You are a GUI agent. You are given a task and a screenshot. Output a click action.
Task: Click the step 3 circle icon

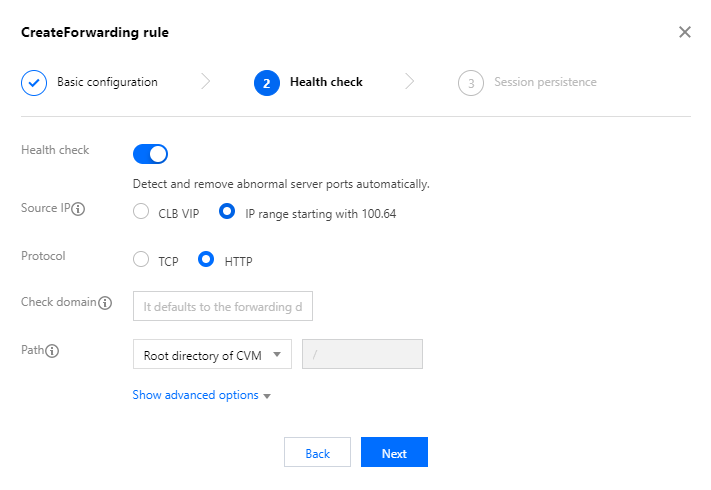[471, 83]
